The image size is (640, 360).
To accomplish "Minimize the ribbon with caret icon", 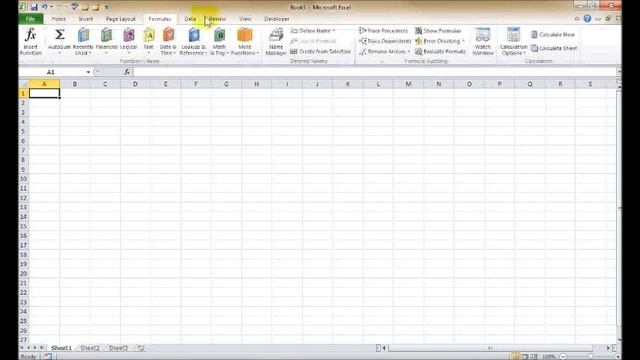I will [577, 19].
